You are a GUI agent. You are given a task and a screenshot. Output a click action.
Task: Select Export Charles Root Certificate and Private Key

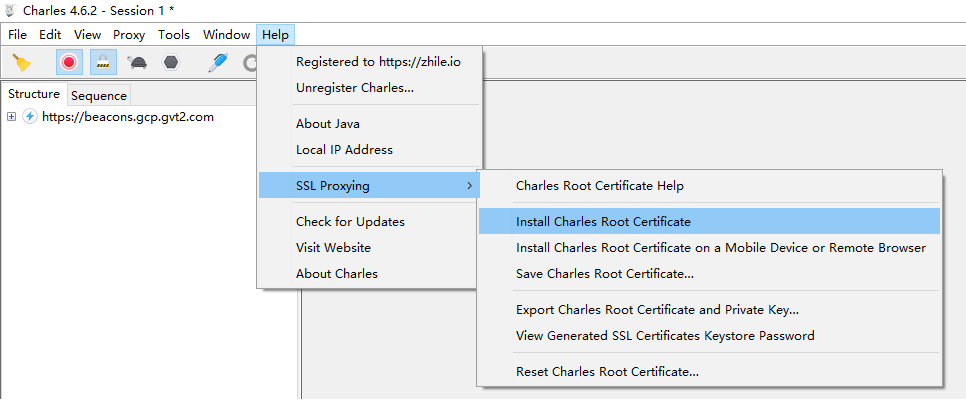656,310
